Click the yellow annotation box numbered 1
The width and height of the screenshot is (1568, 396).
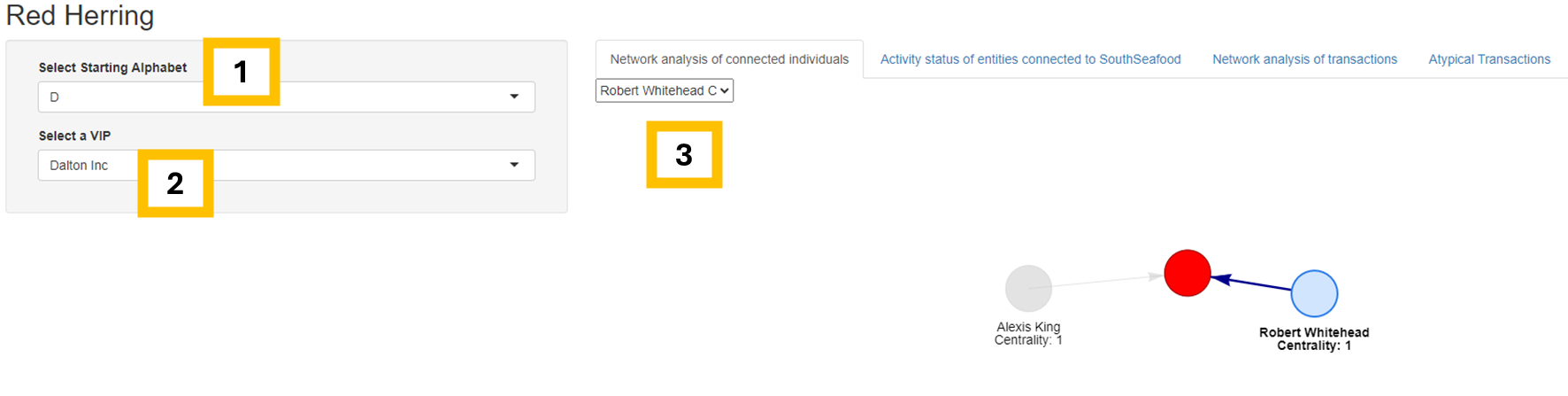tap(241, 72)
